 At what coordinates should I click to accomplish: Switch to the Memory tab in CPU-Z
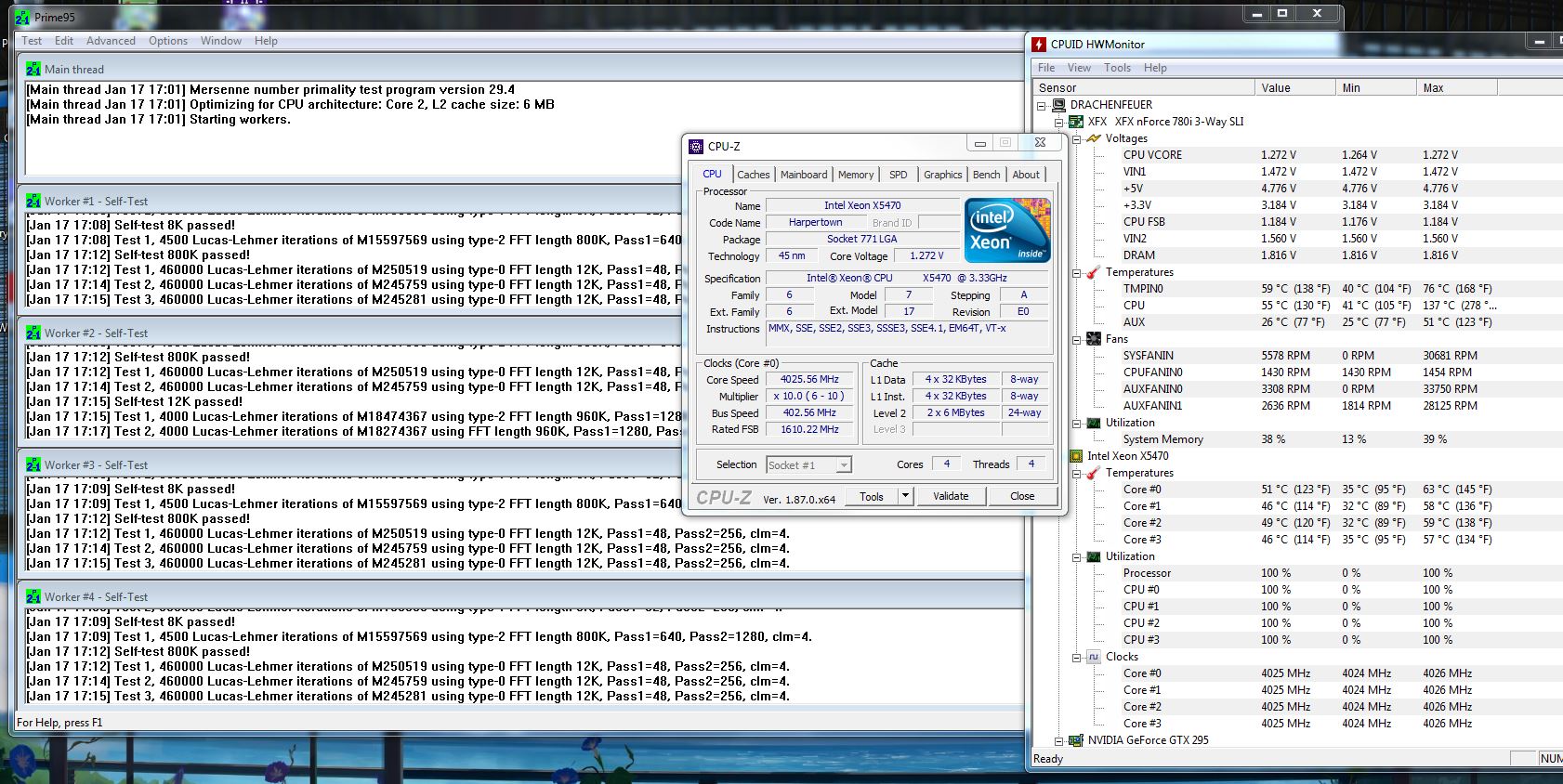pyautogui.click(x=856, y=175)
